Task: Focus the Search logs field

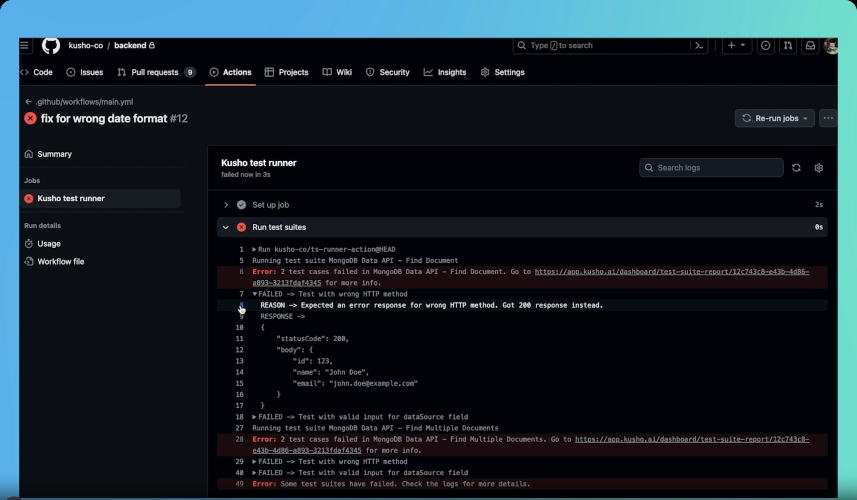Action: pos(711,168)
